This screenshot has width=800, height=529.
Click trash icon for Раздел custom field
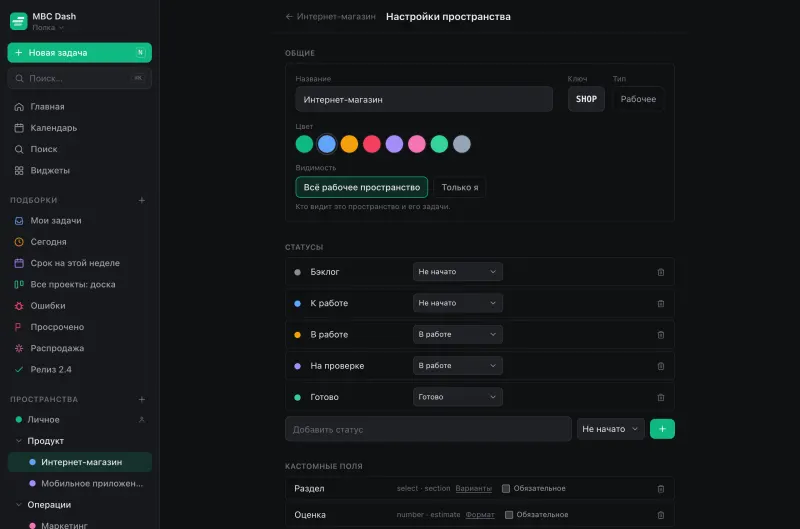(x=661, y=489)
